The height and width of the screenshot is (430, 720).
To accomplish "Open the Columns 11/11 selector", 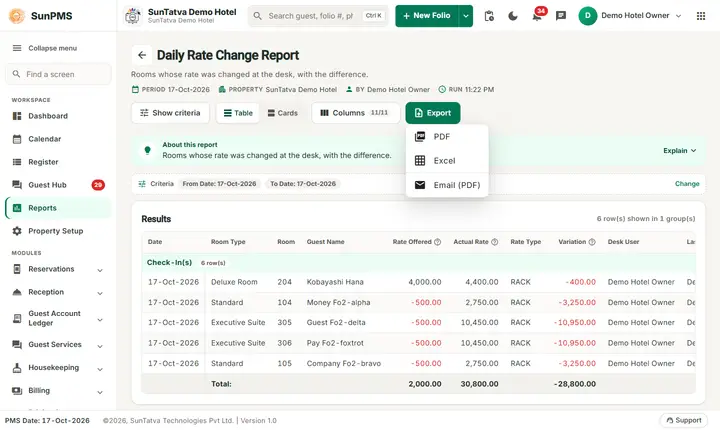I will coord(355,113).
